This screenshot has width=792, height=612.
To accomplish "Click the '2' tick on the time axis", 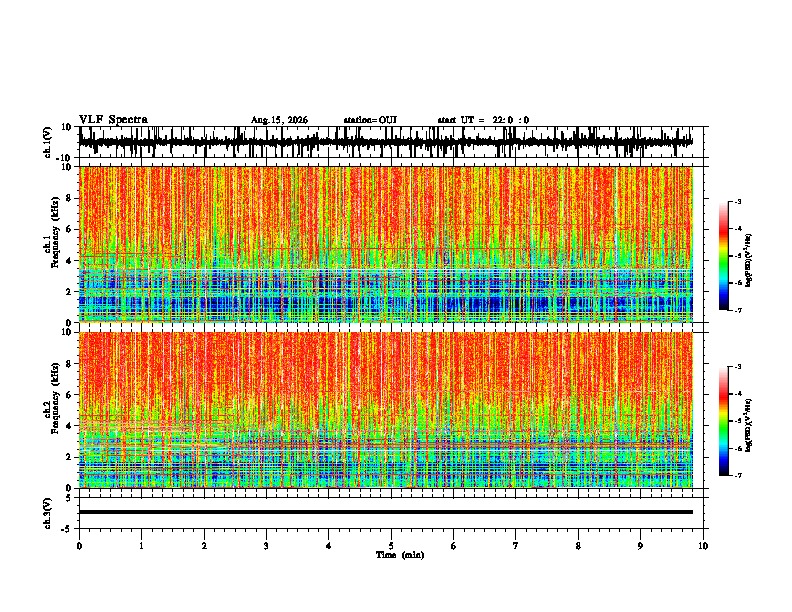I will click(204, 546).
